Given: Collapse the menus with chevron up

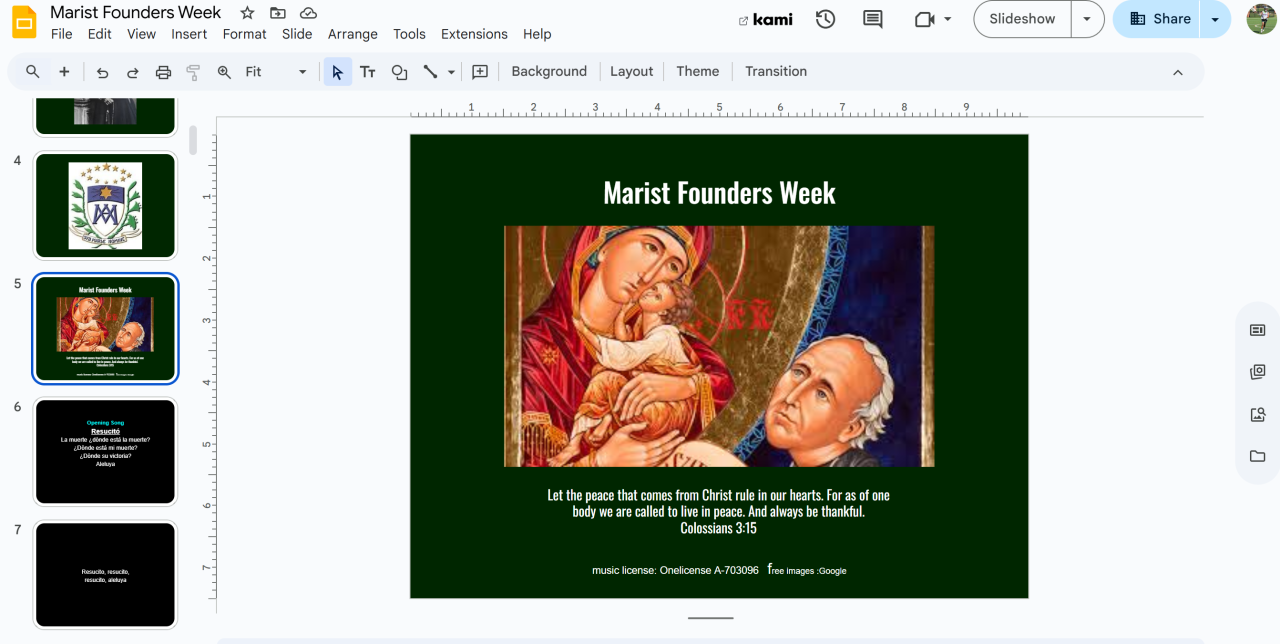Looking at the screenshot, I should tap(1177, 72).
